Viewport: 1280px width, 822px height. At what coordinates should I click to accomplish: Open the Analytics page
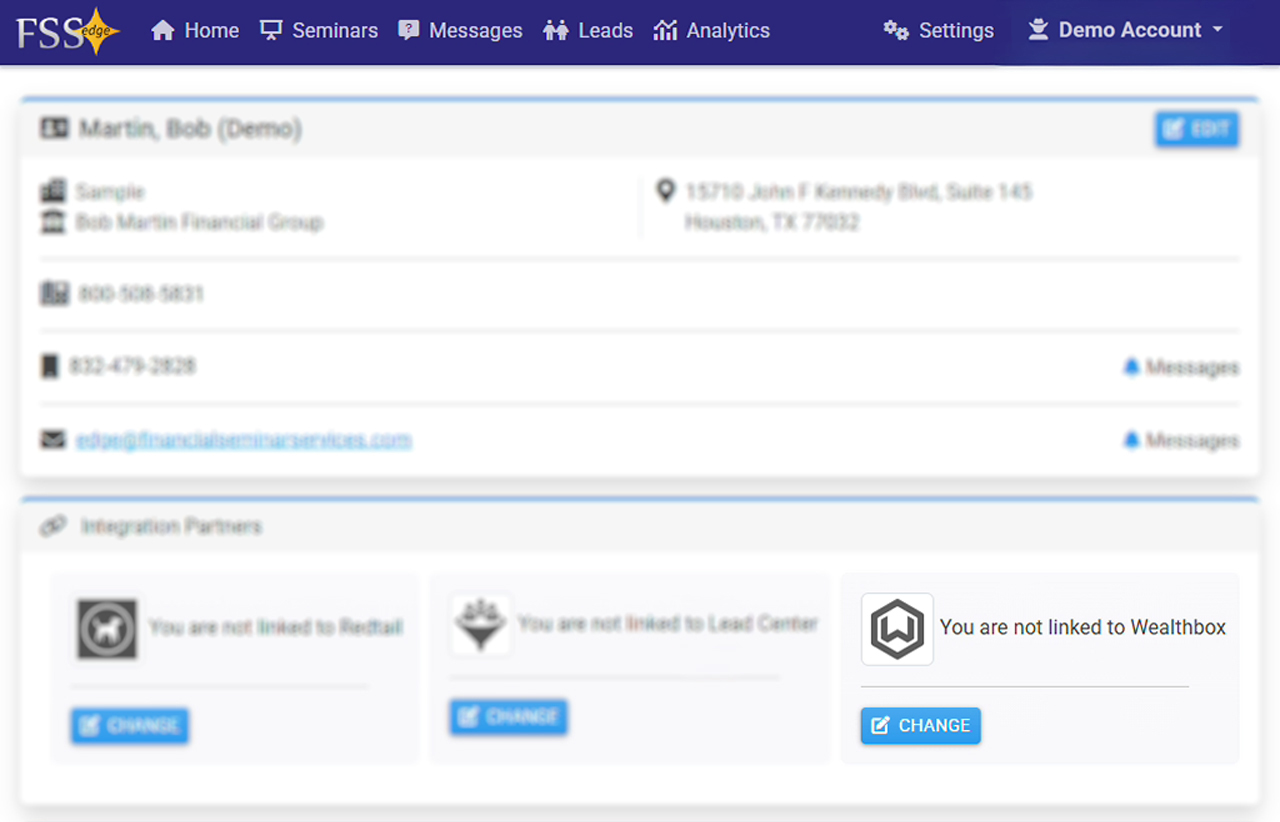pos(711,31)
